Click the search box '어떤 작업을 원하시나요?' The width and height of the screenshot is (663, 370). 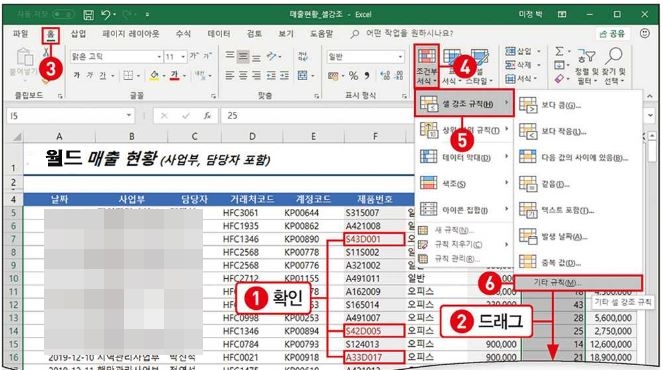[409, 33]
